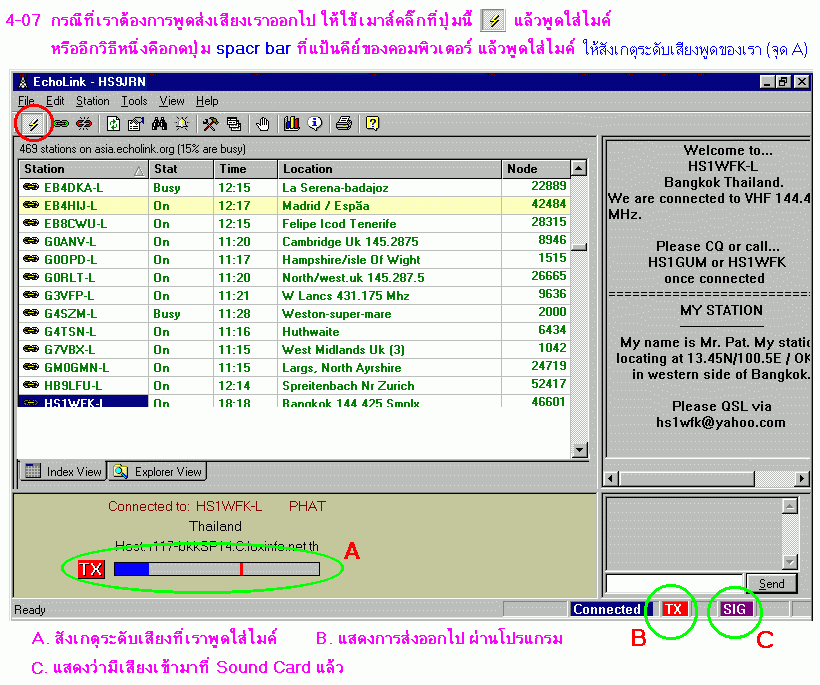Image resolution: width=820 pixels, height=685 pixels.
Task: Click the TX status bar indicator
Action: 673,609
